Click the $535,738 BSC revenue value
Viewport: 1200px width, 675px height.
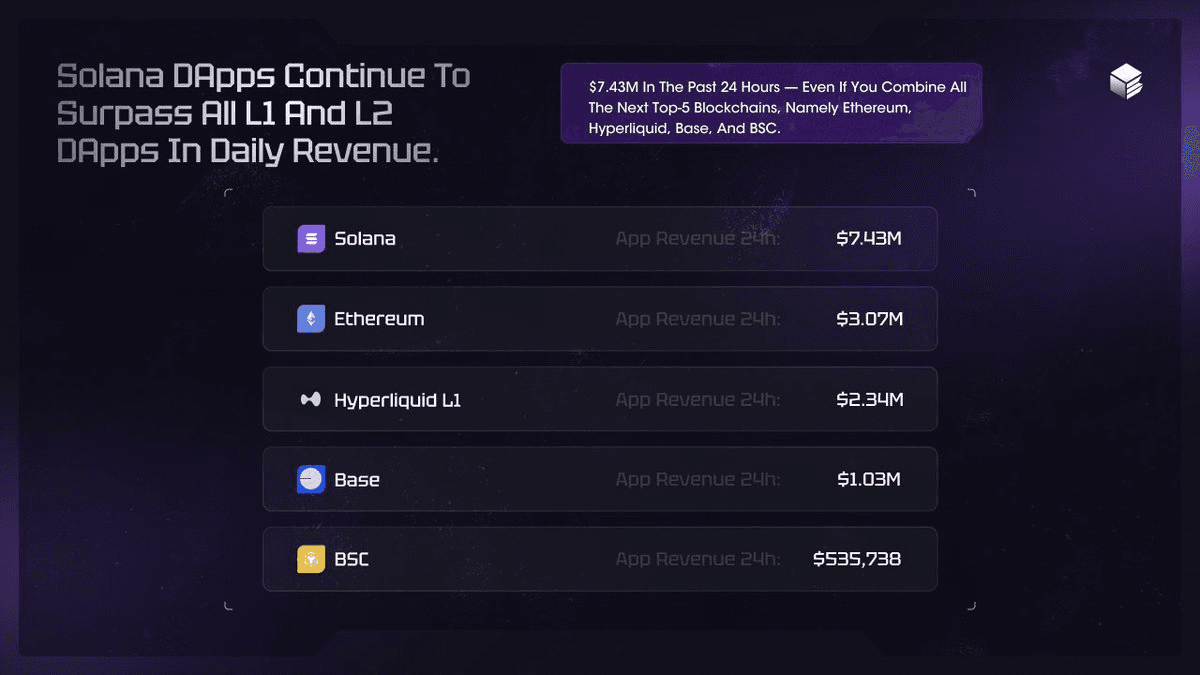[857, 559]
